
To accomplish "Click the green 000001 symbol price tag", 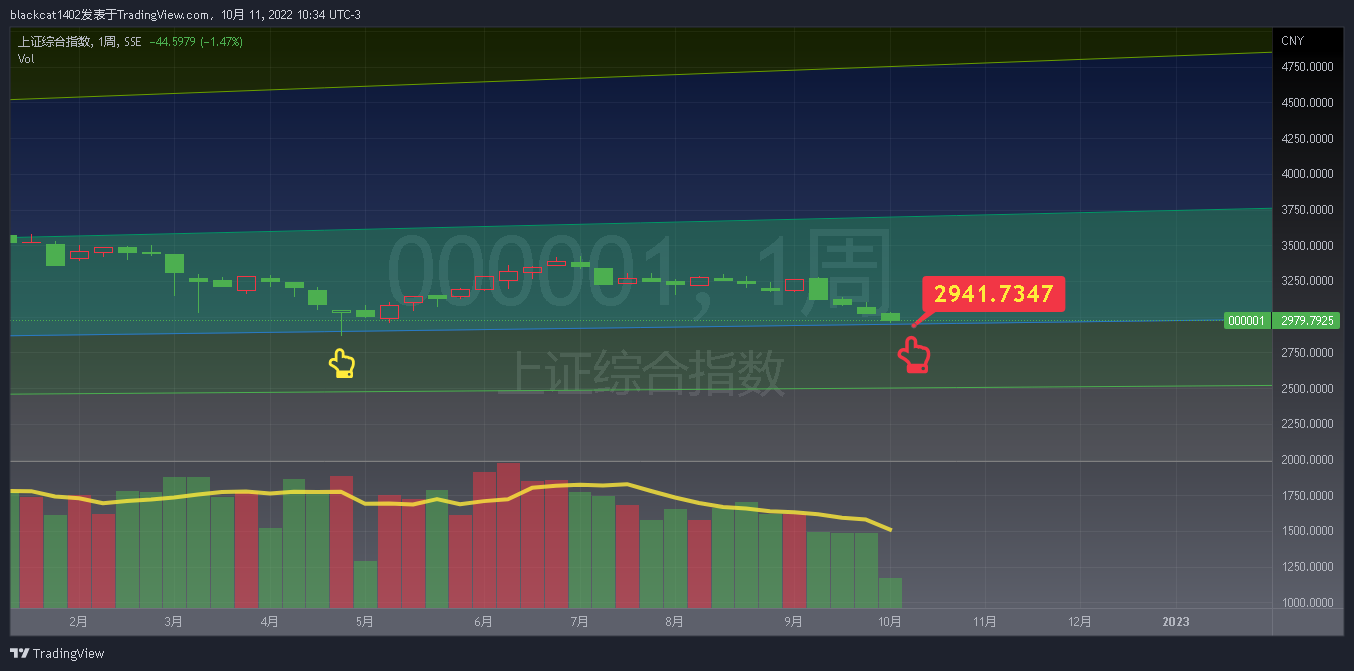I will click(x=1247, y=321).
